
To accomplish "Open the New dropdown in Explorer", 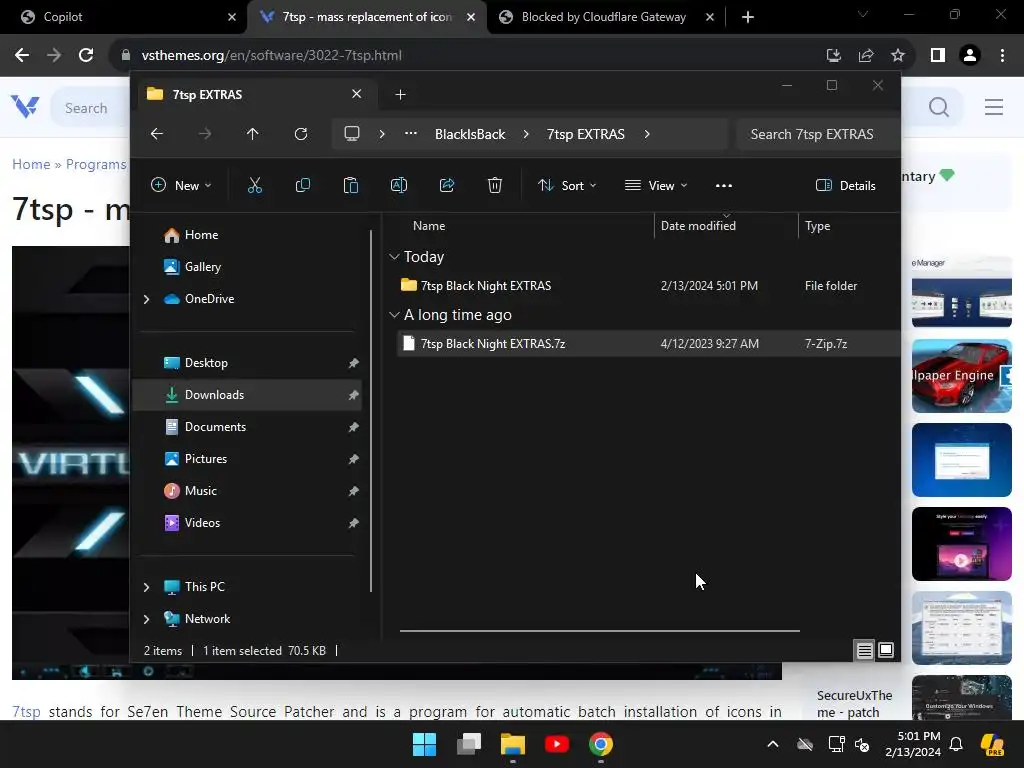I will (x=181, y=185).
